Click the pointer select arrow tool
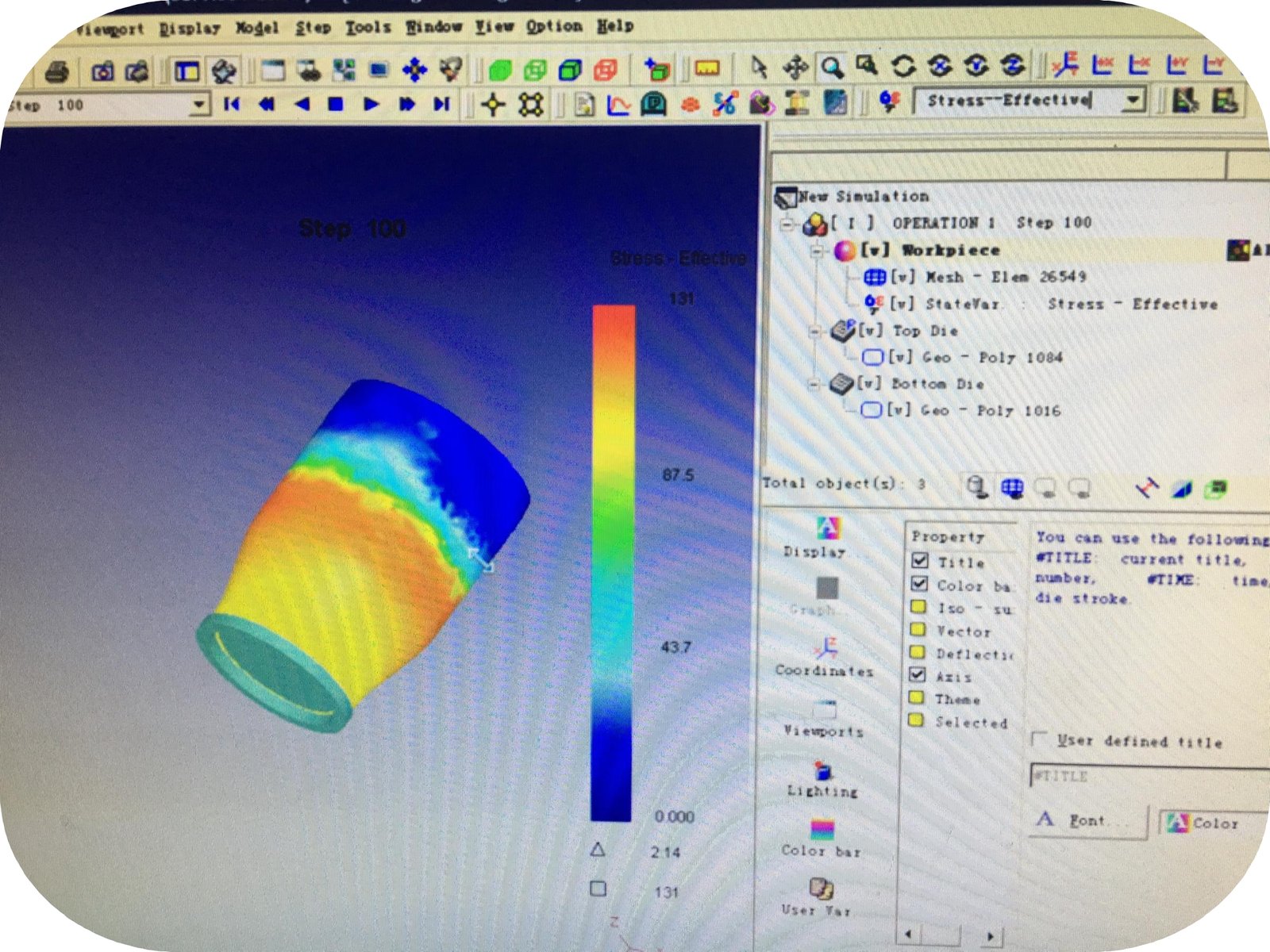The height and width of the screenshot is (952, 1270). pyautogui.click(x=759, y=67)
